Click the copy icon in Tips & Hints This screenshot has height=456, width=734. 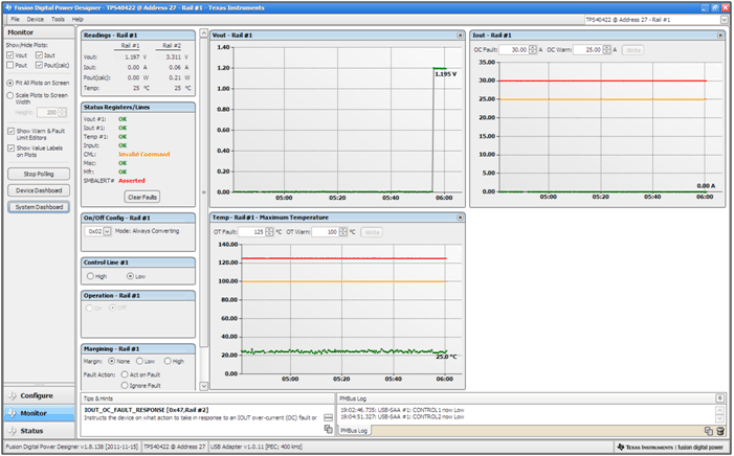[x=328, y=429]
